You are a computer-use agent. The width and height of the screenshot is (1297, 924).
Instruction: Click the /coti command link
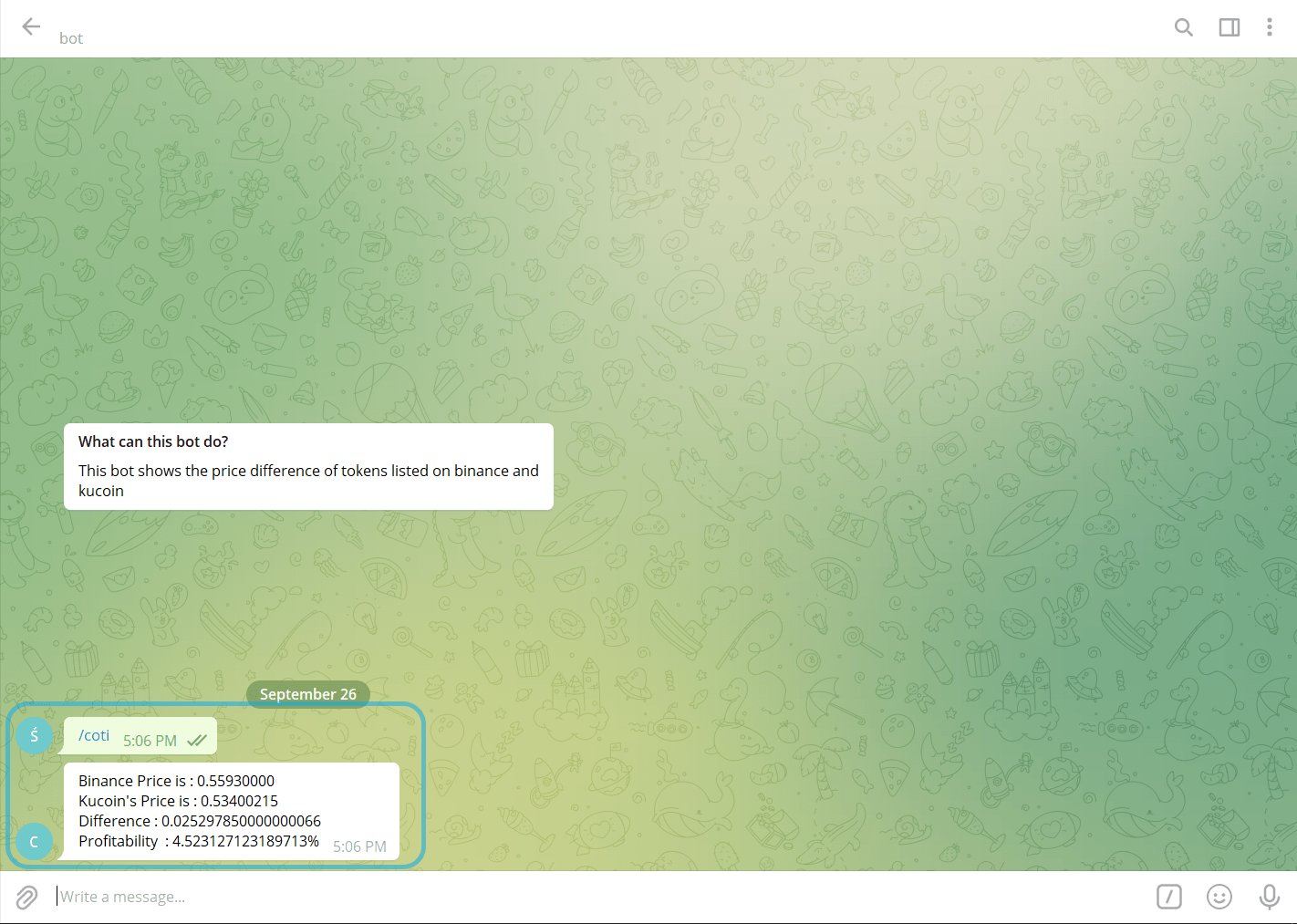(94, 735)
